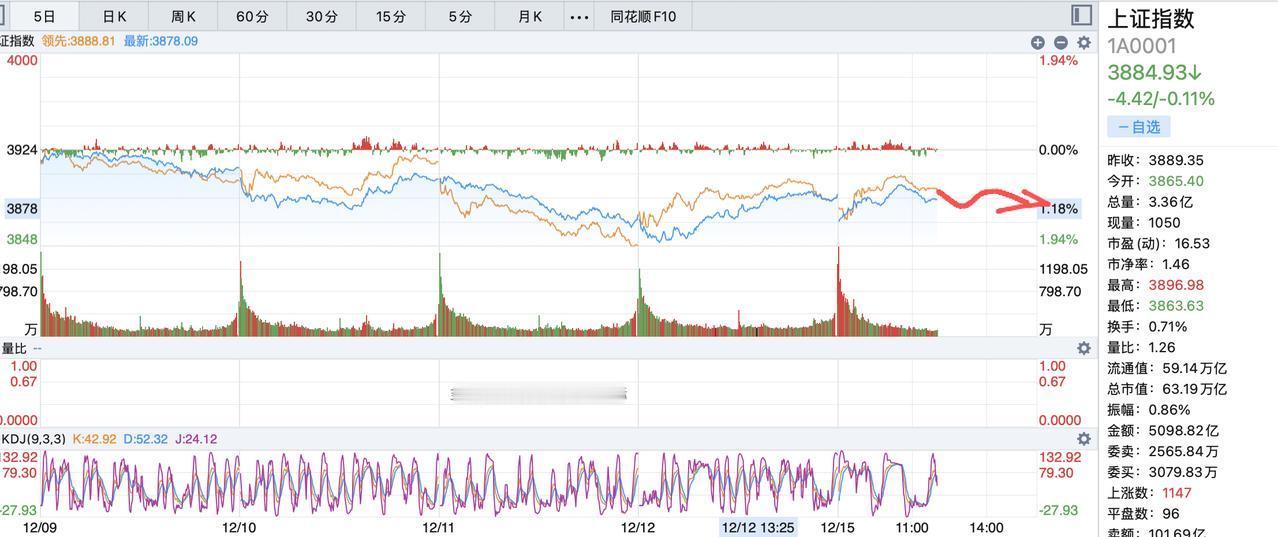
Task: Expand more periods with the ··· button
Action: point(579,16)
